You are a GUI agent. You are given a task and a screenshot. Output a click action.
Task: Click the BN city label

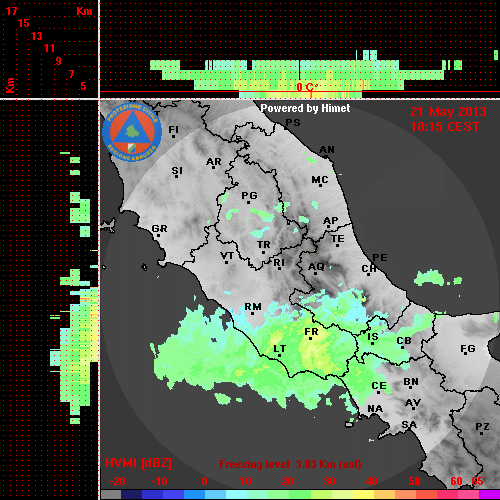pos(411,381)
